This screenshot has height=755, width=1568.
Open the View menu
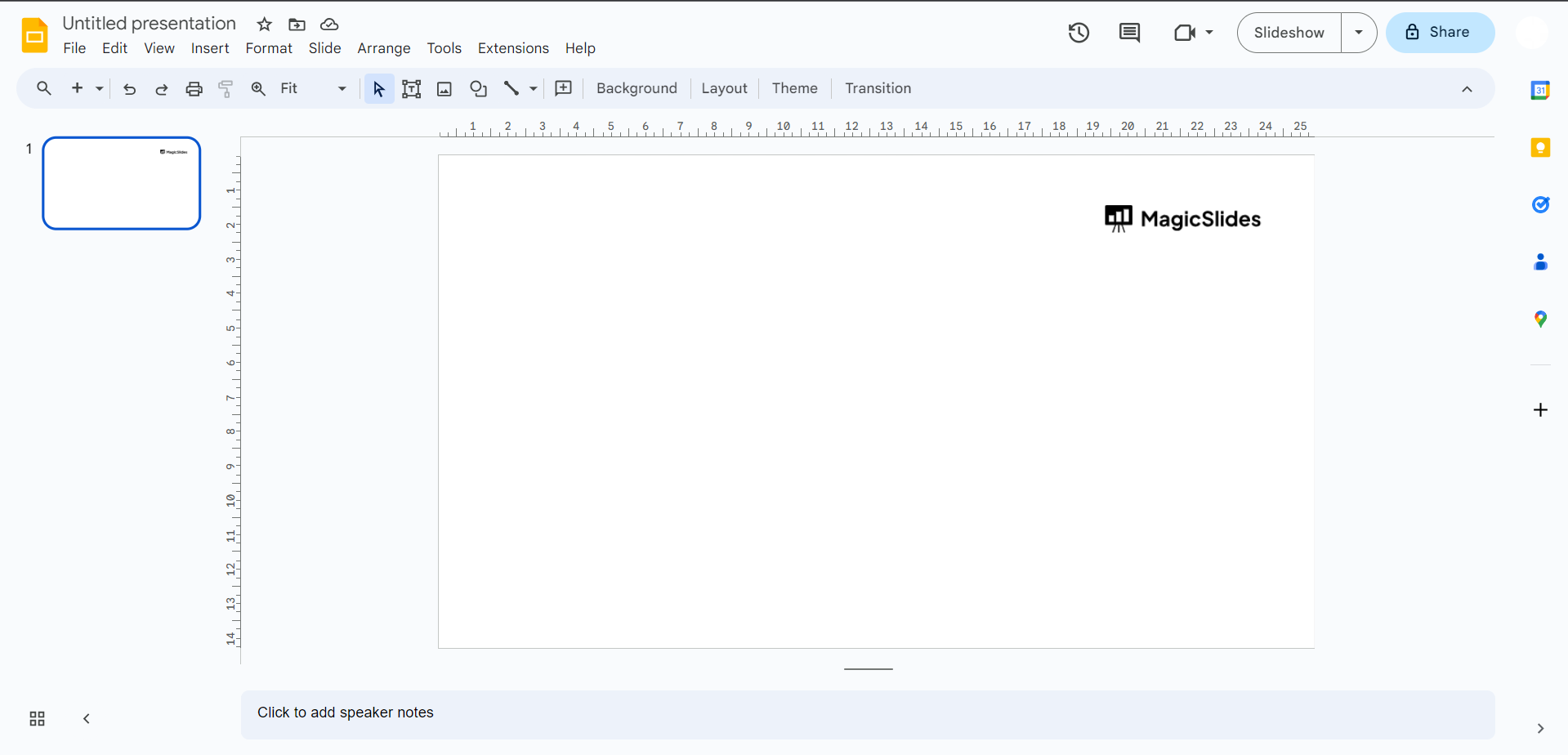(x=159, y=48)
